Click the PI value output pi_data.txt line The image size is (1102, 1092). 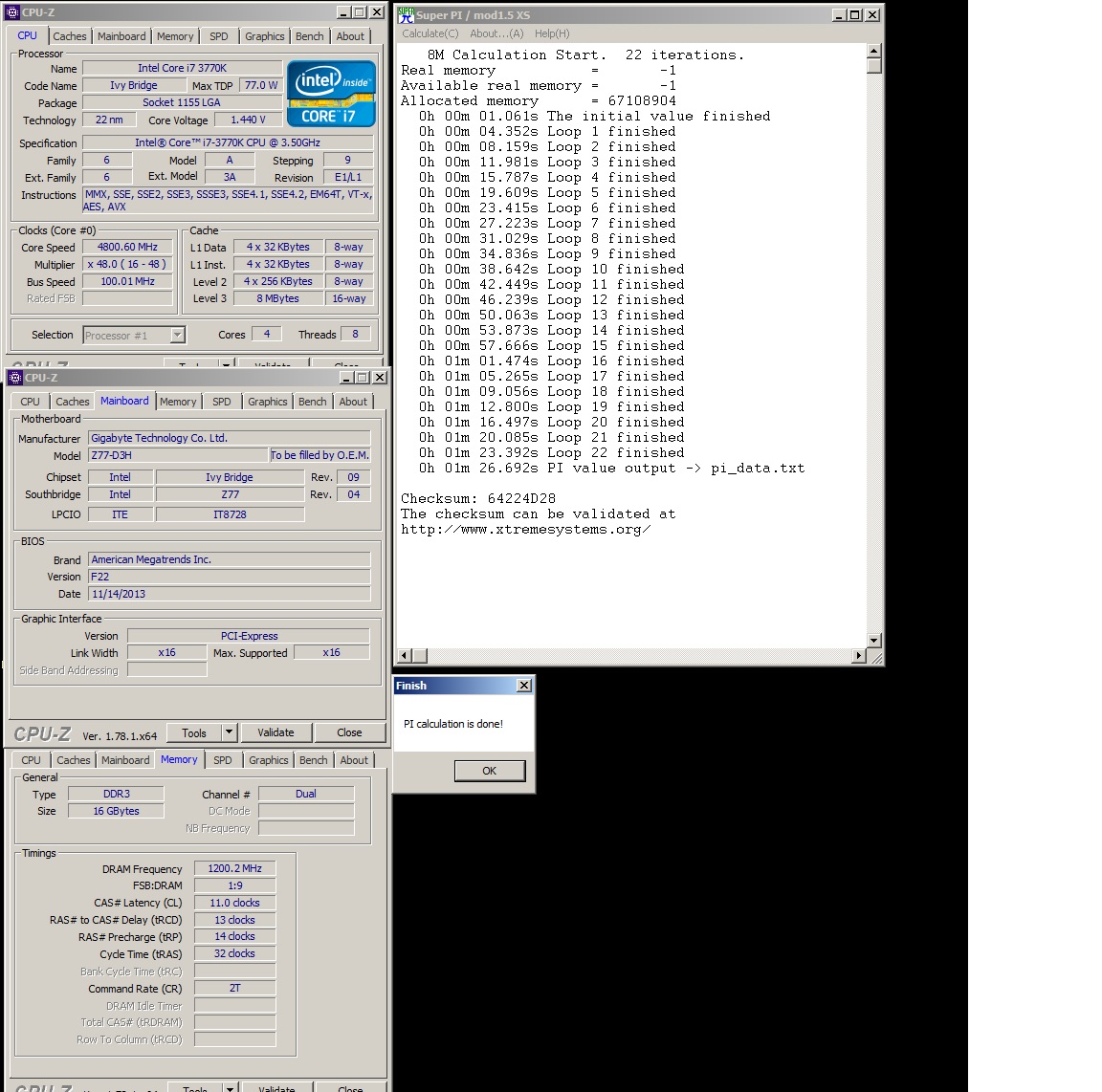click(x=611, y=468)
